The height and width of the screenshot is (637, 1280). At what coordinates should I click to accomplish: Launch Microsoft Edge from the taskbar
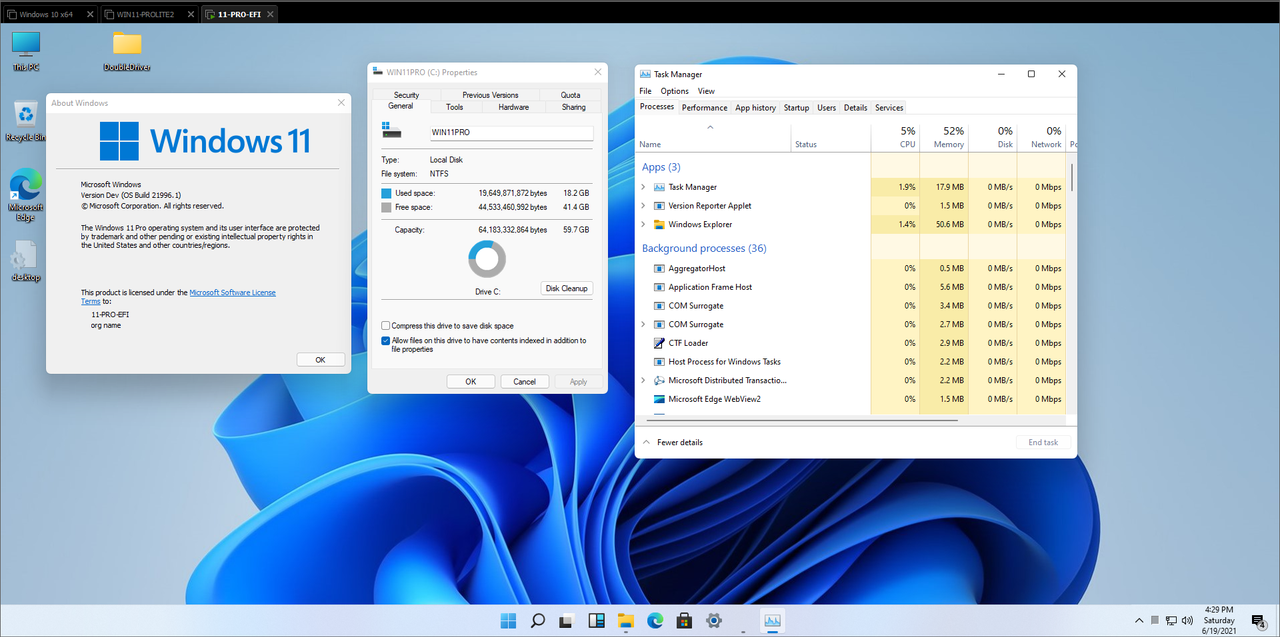[655, 620]
